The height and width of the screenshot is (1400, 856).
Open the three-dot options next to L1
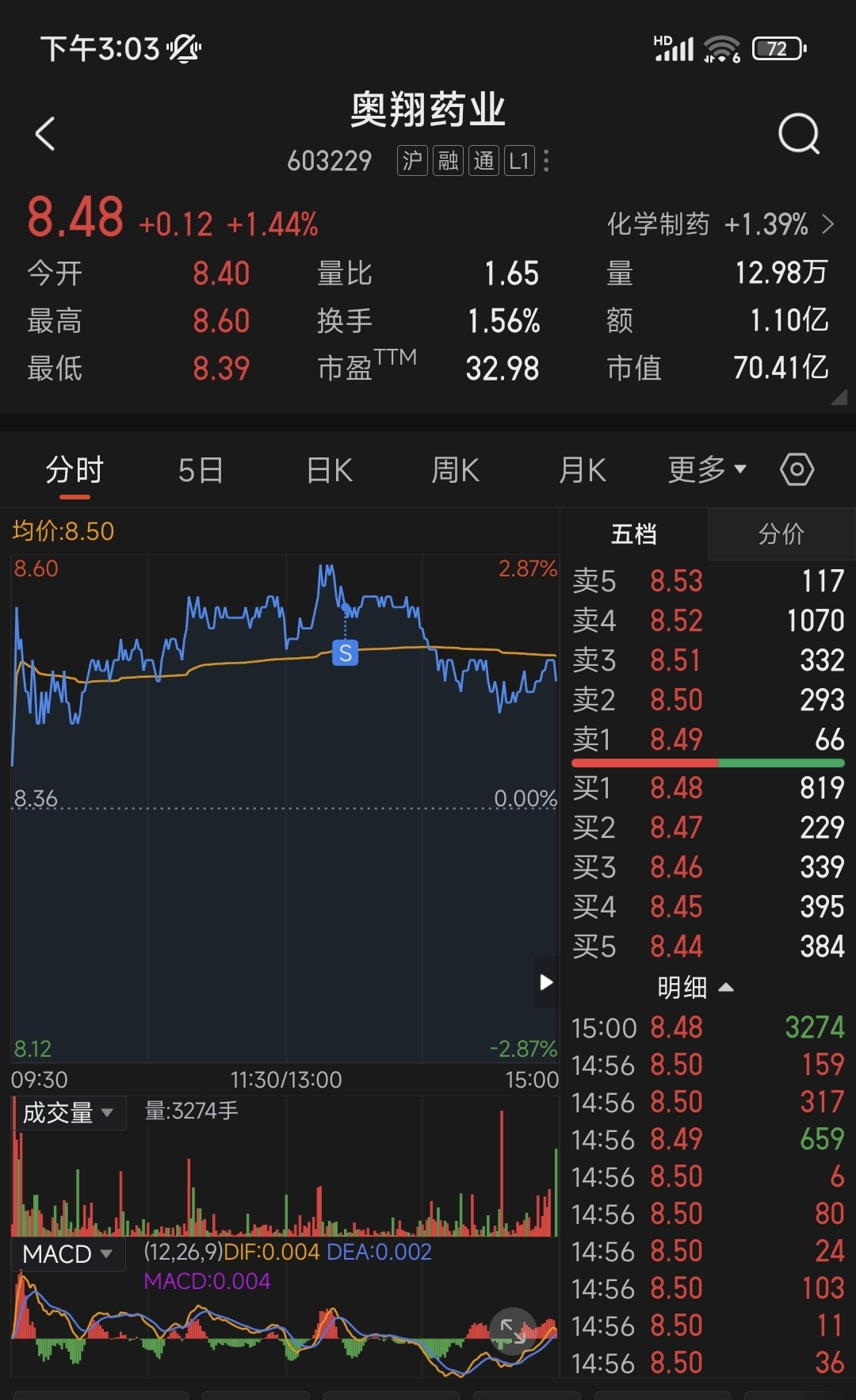click(546, 161)
